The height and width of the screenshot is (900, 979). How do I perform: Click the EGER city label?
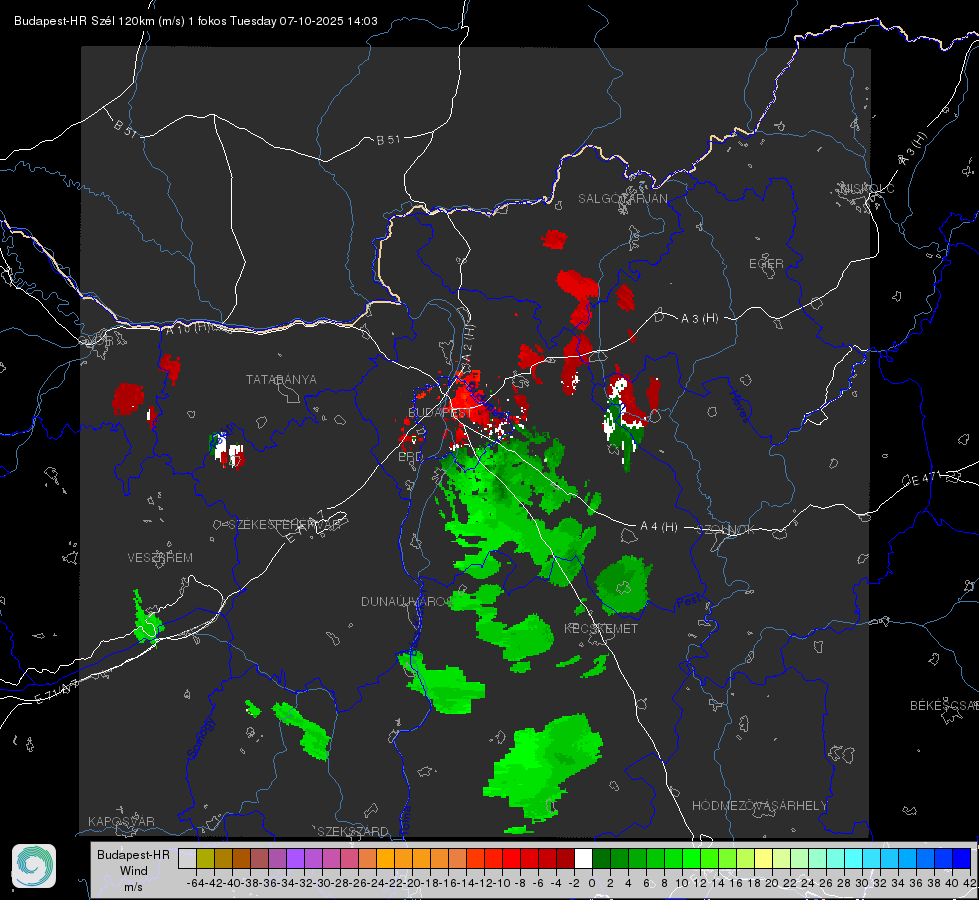766,264
